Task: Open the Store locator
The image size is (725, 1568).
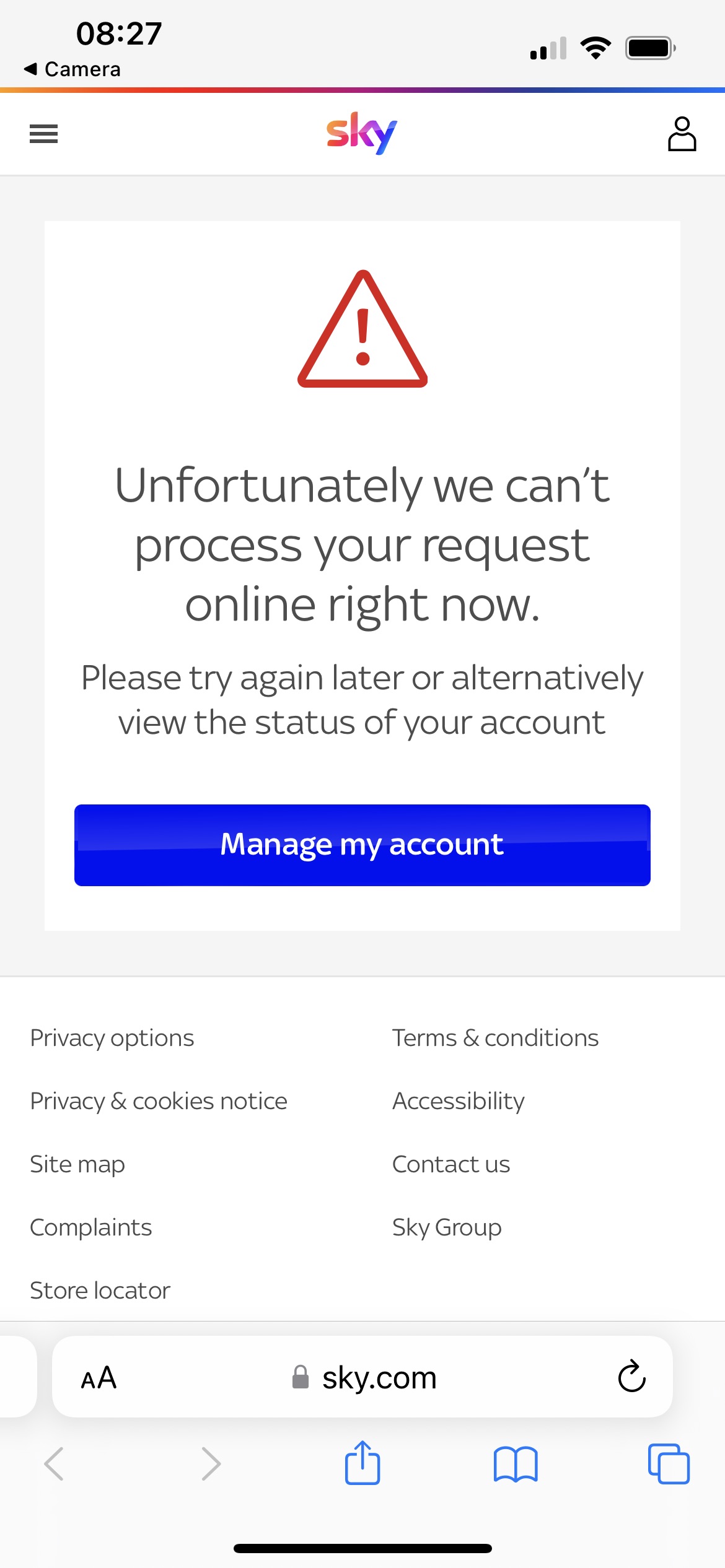Action: point(100,1291)
